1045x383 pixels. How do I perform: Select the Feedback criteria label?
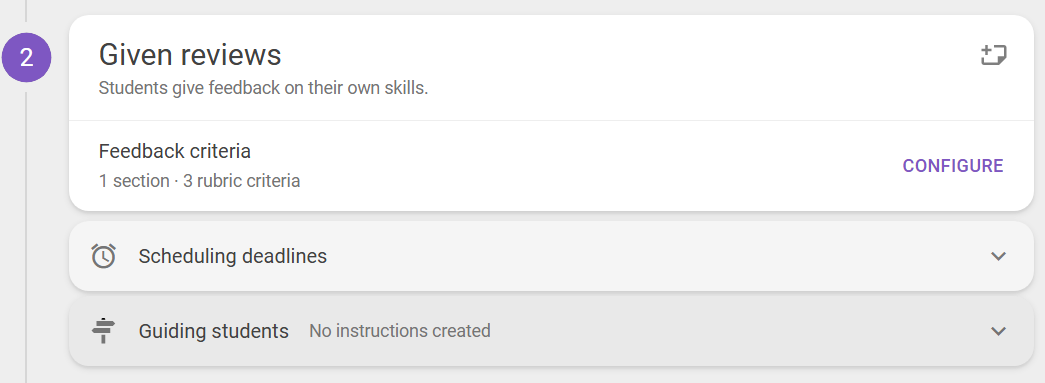(x=175, y=151)
